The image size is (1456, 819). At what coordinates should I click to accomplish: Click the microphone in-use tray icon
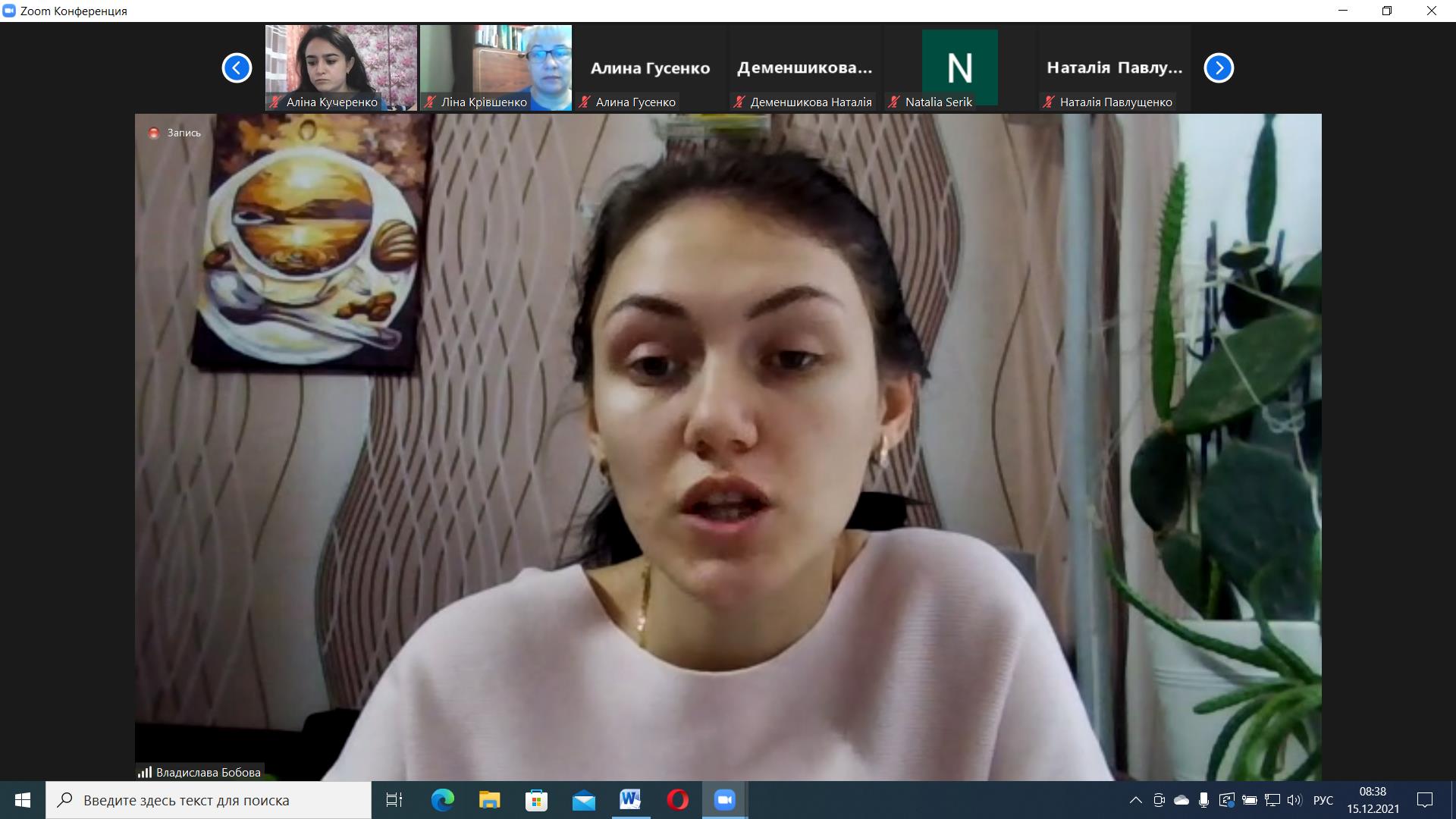(1203, 800)
